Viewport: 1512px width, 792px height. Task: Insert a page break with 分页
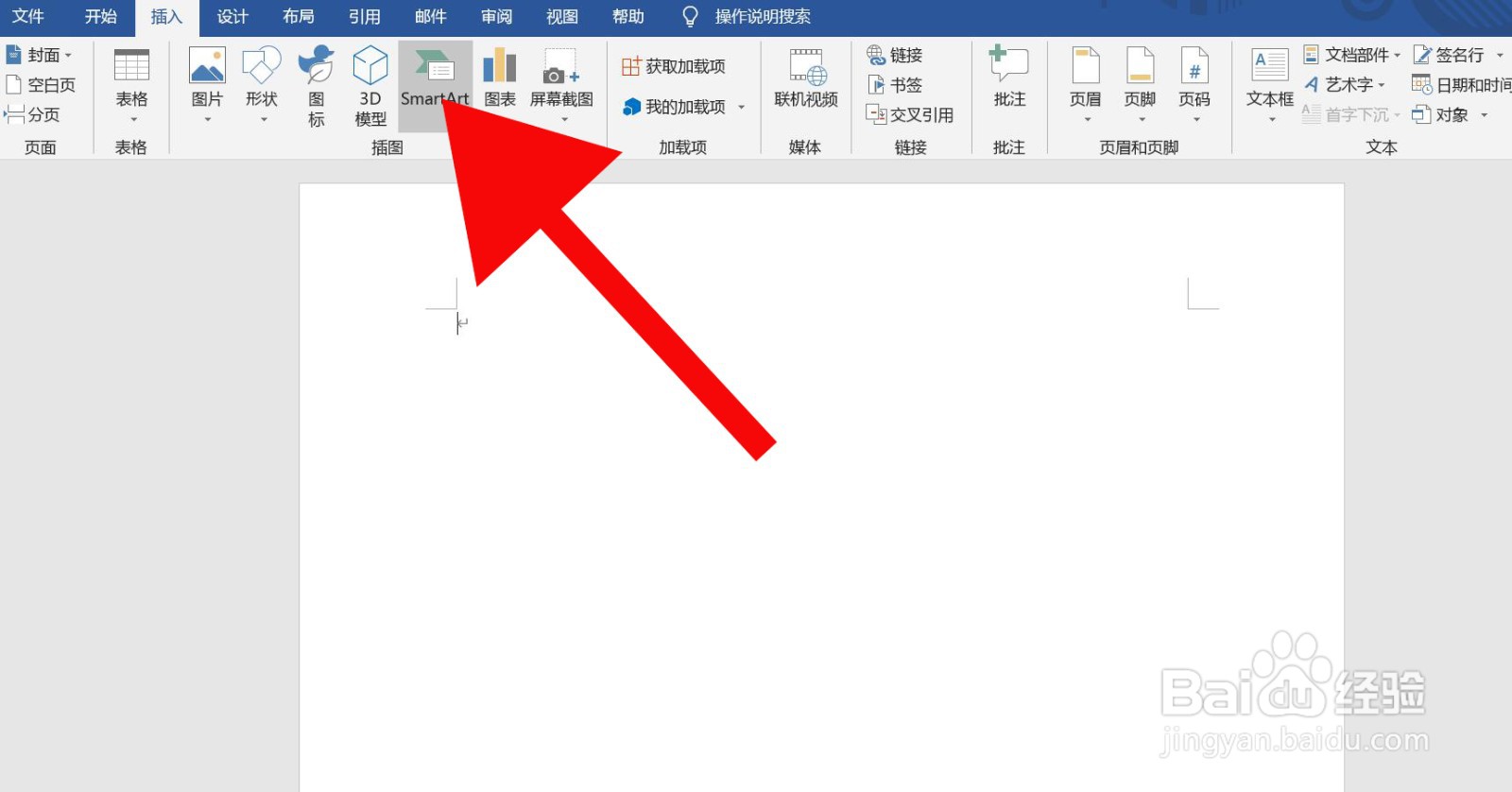coord(33,115)
